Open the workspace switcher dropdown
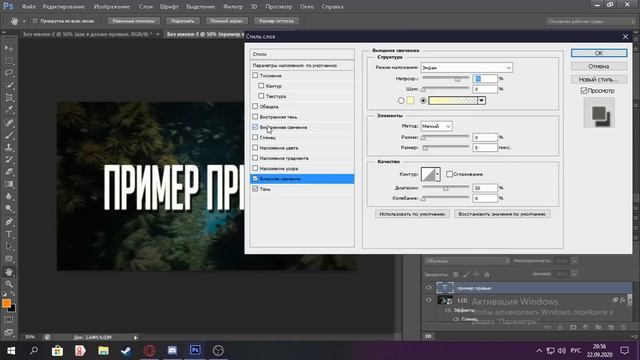Image resolution: width=640 pixels, height=360 pixels. coord(591,21)
